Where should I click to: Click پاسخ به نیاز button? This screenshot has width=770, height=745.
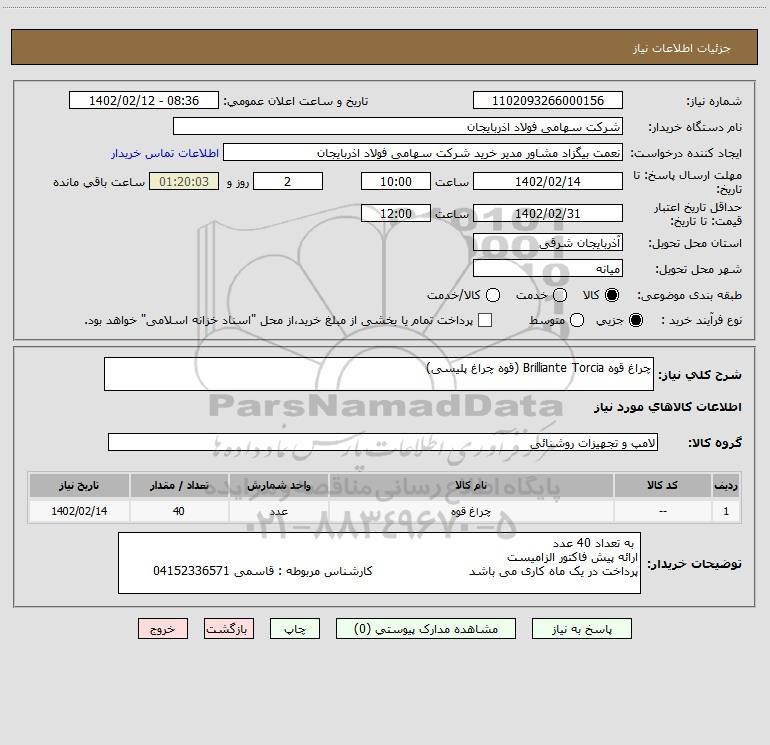coord(581,629)
